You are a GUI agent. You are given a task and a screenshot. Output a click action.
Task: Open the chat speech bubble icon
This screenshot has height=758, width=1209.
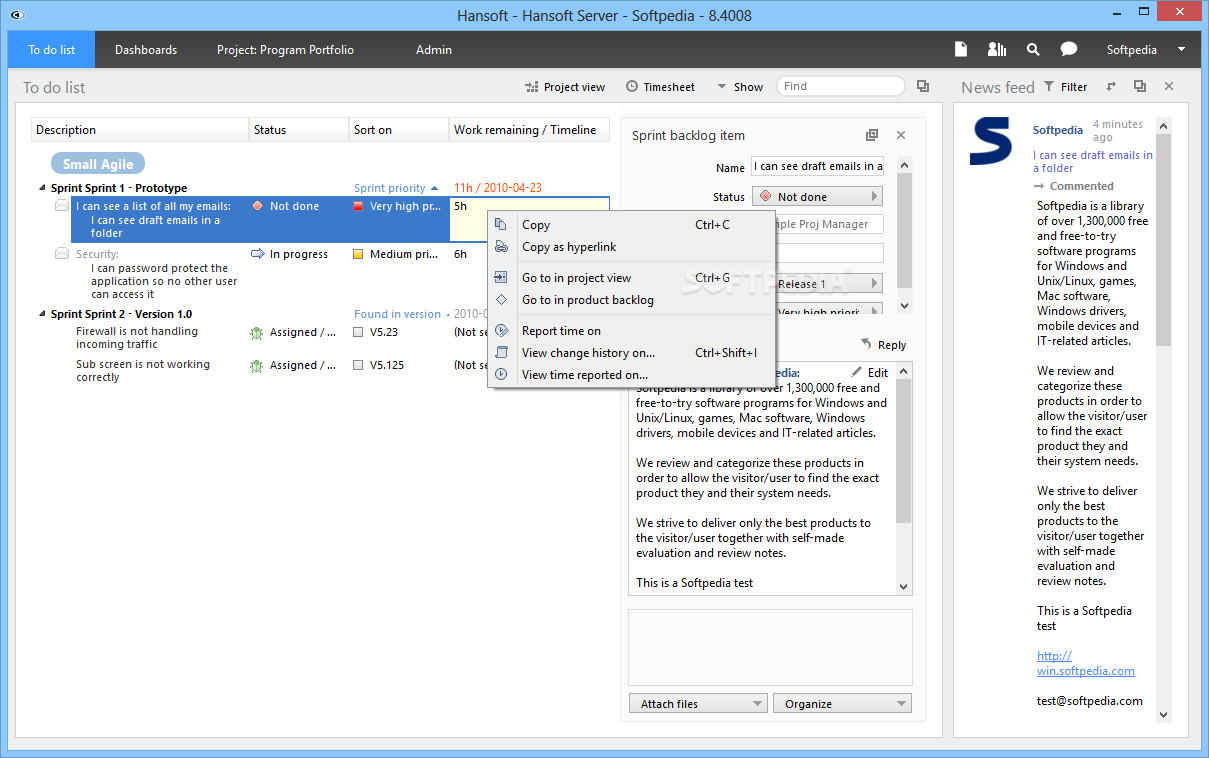tap(1069, 49)
